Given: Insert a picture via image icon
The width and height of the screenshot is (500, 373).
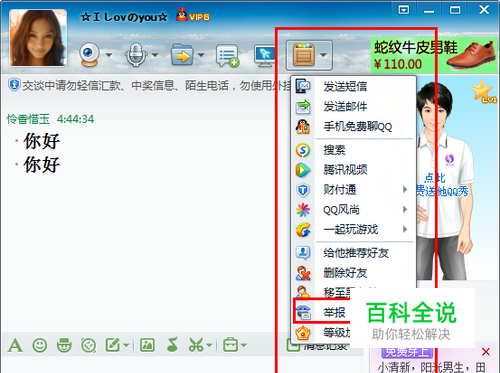Looking at the screenshot, I should tap(147, 345).
